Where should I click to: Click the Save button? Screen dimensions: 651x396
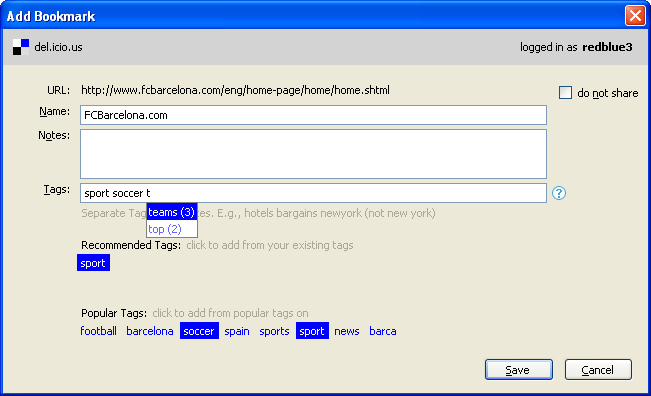pyautogui.click(x=519, y=369)
